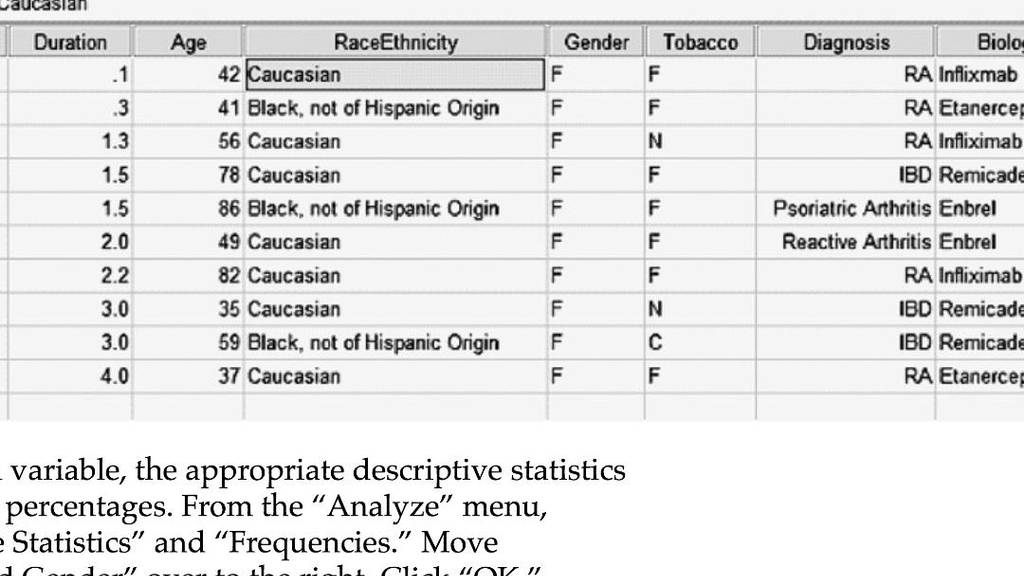Viewport: 1024px width, 576px height.
Task: Select the Duration column header
Action: click(x=70, y=42)
